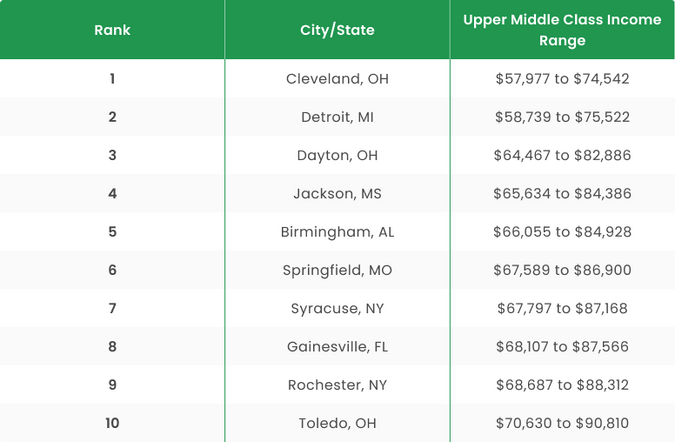Select the $67,797 to $87,168 income cell
The height and width of the screenshot is (442, 675).
point(562,308)
